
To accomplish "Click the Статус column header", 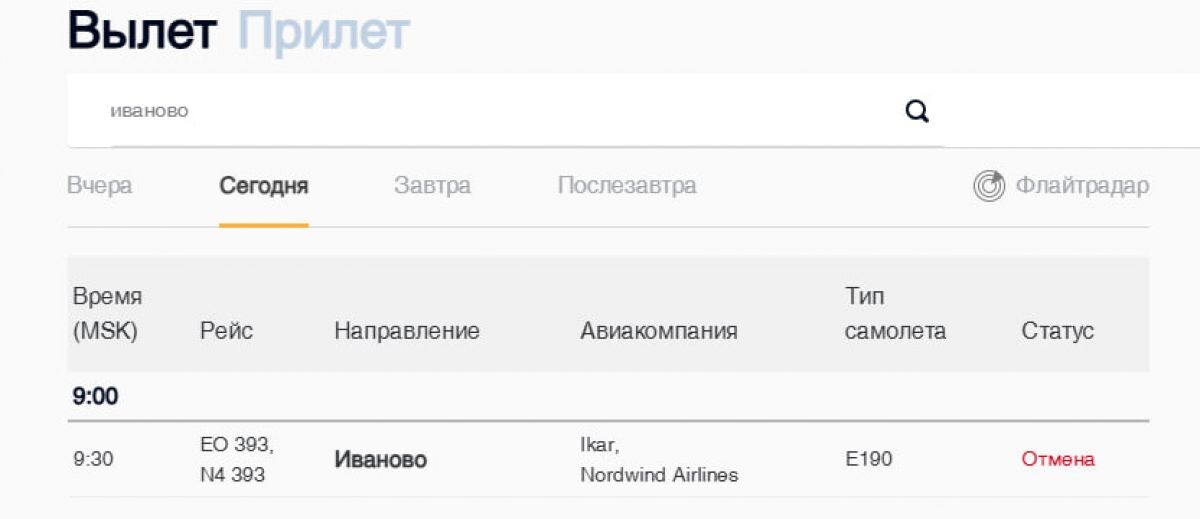I will (x=1057, y=331).
